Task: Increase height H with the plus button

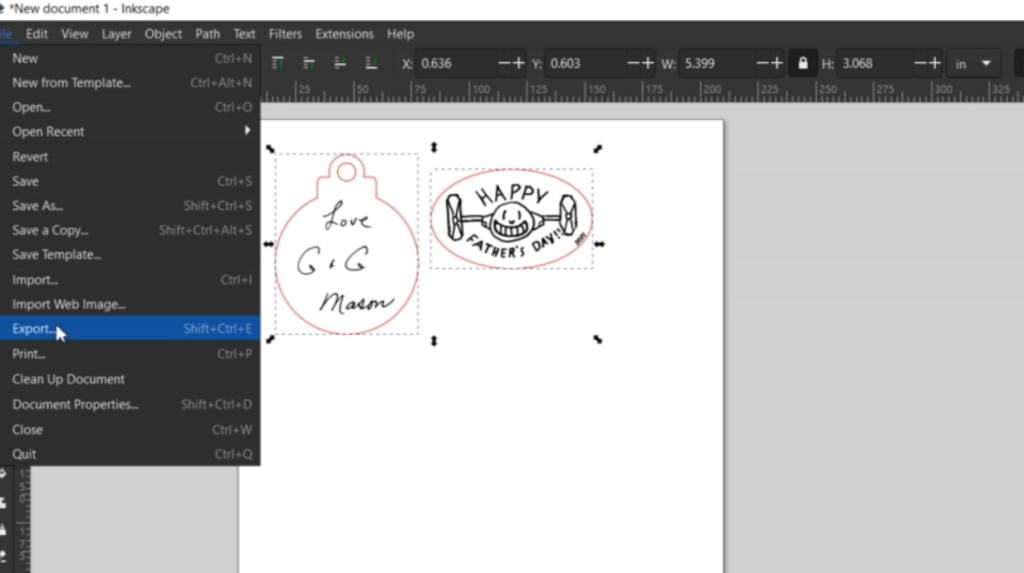Action: 935,63
